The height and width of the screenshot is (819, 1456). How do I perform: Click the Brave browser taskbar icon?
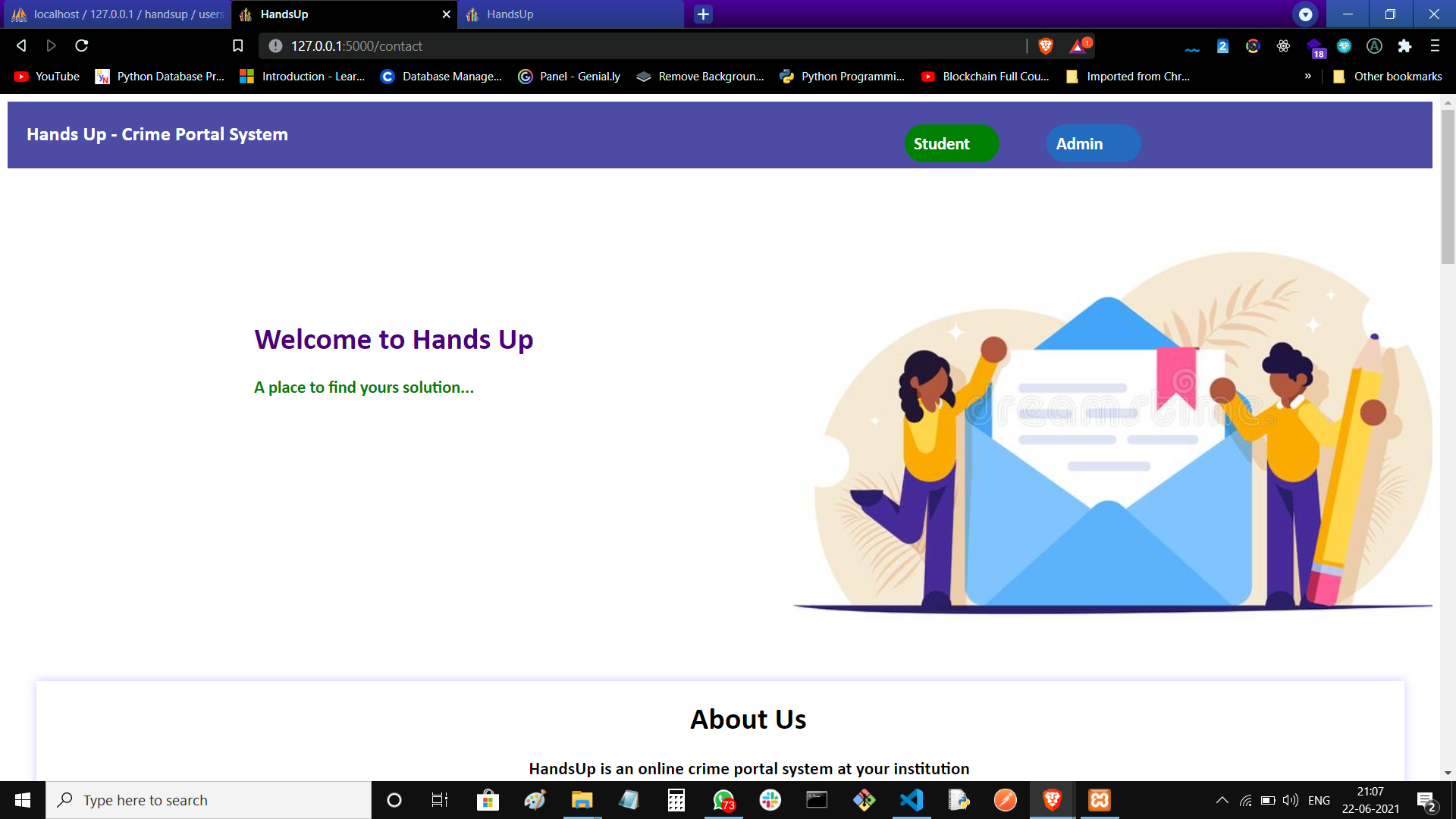coord(1053,800)
